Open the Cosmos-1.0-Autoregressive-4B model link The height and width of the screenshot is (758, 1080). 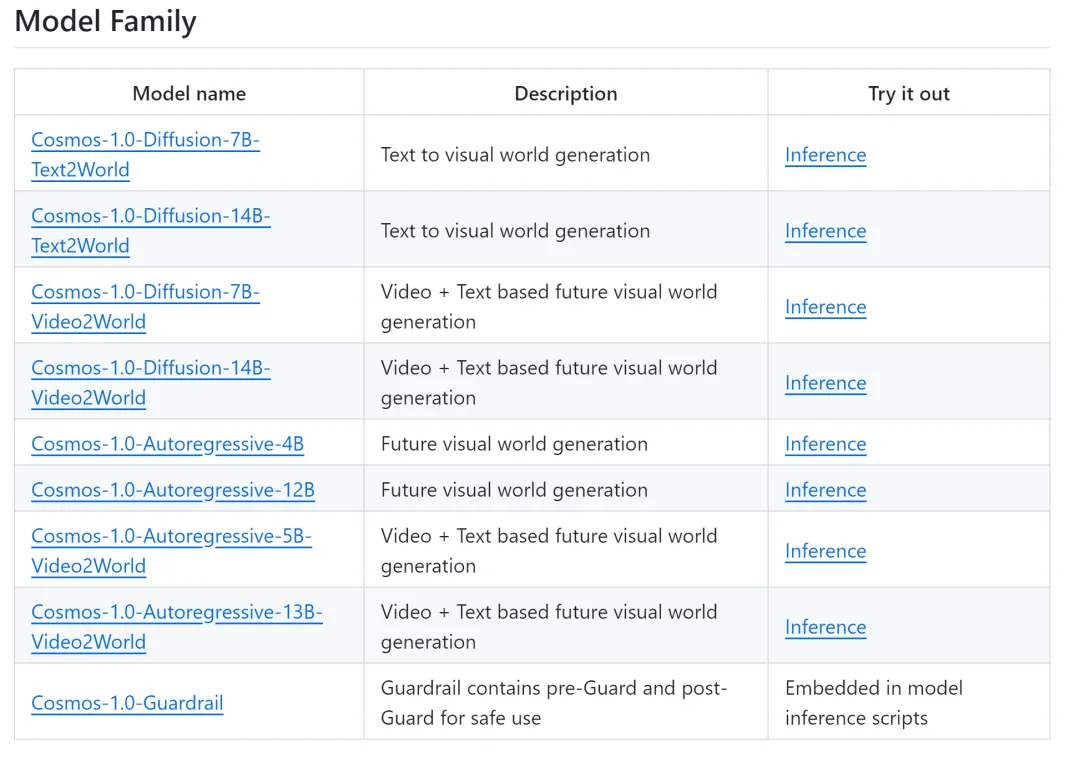pos(167,444)
